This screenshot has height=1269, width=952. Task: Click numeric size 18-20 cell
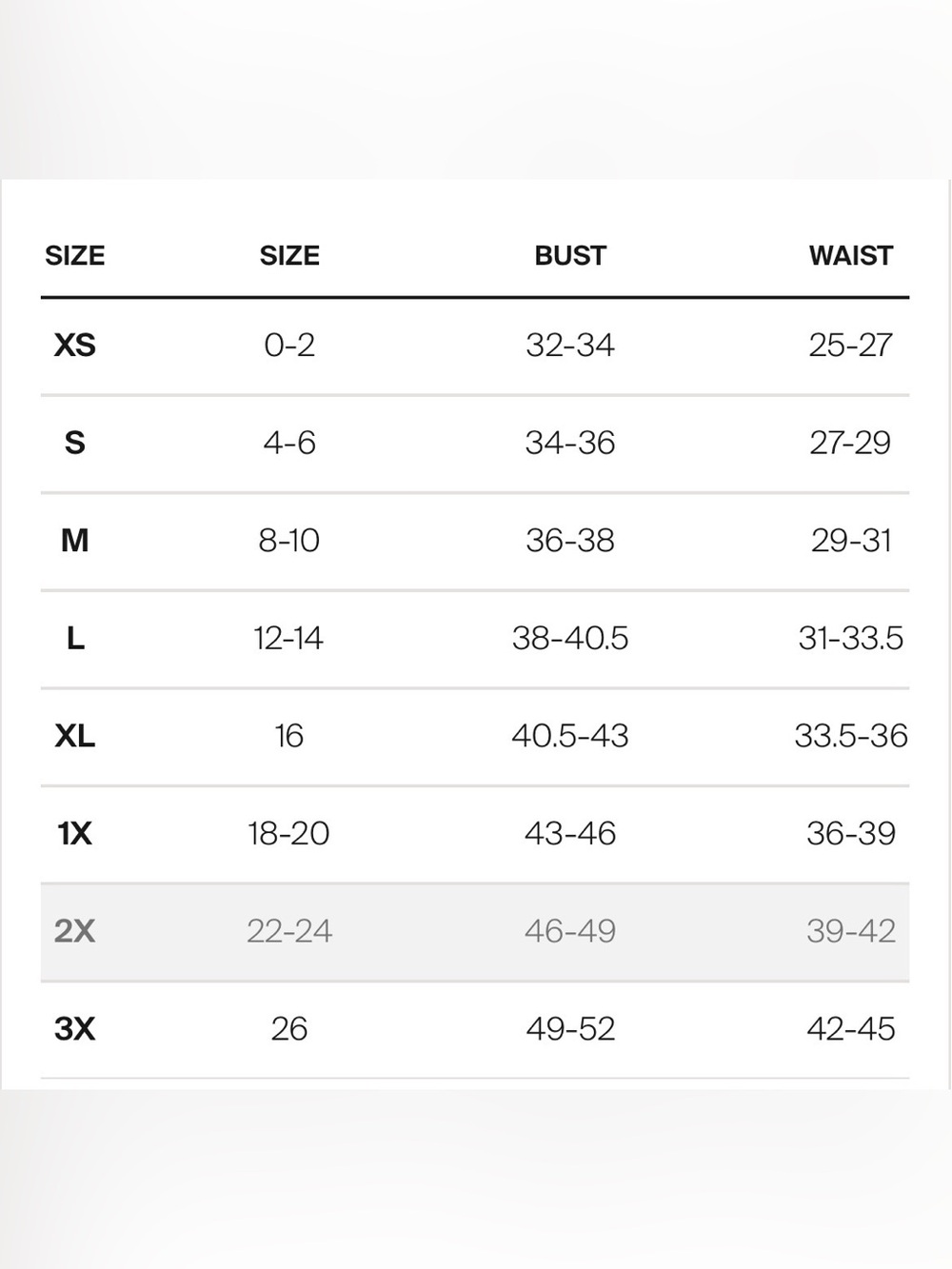pos(288,834)
